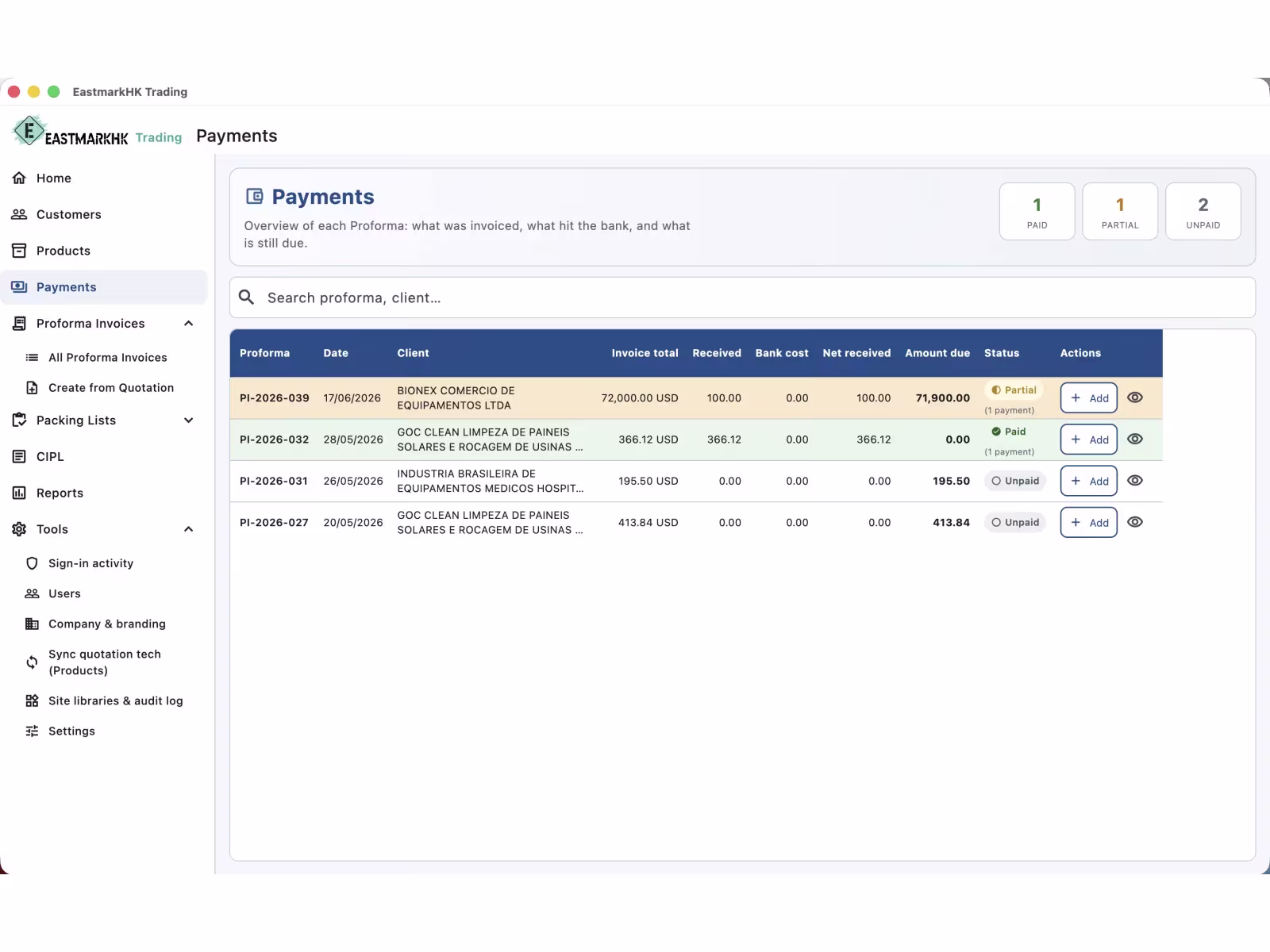Click the Partial status badge
Viewport: 1270px width, 952px height.
pyautogui.click(x=1014, y=390)
